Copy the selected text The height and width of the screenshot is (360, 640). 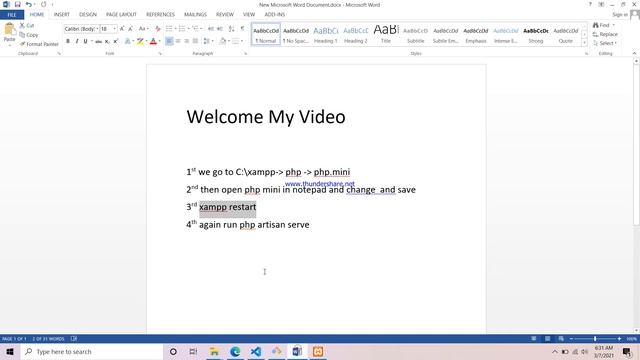pos(29,35)
